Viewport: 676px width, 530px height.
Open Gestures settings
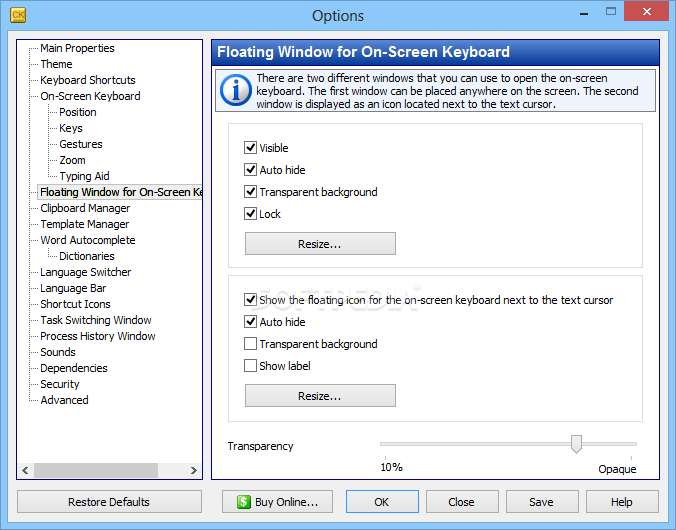[81, 144]
